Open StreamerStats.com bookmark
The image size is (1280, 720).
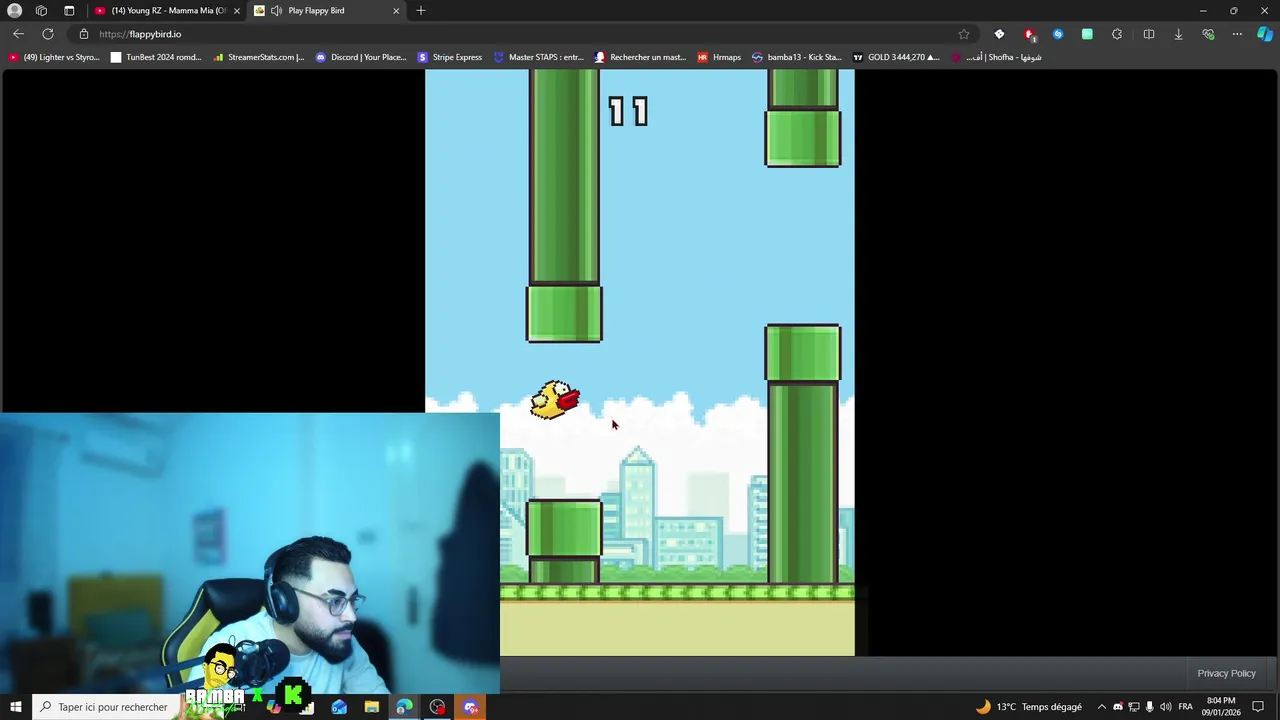(258, 57)
